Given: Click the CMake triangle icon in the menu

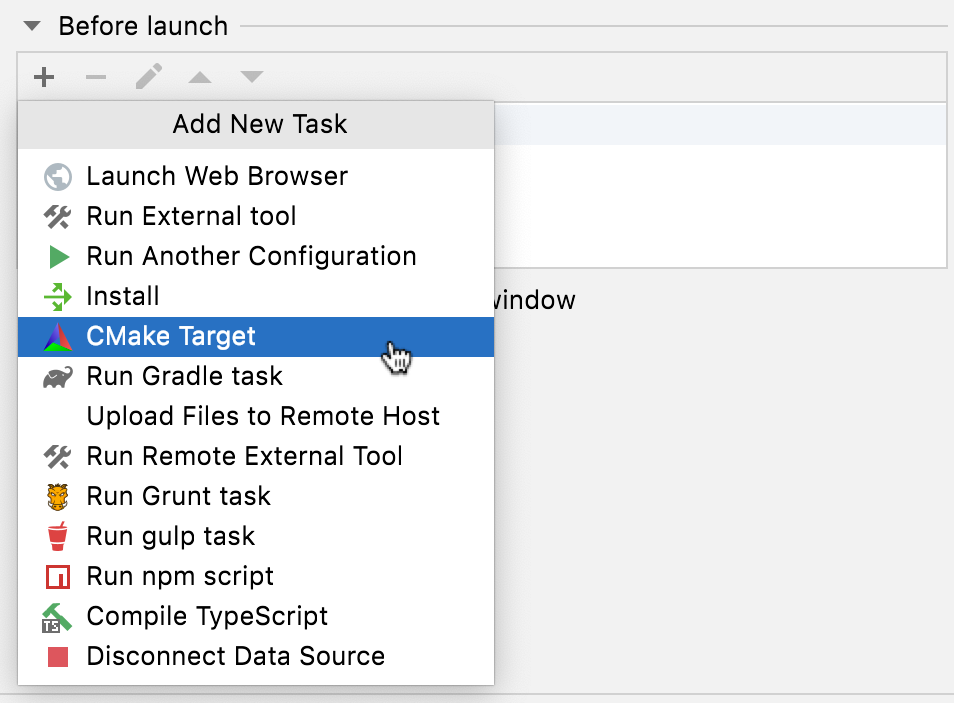Looking at the screenshot, I should (x=57, y=337).
